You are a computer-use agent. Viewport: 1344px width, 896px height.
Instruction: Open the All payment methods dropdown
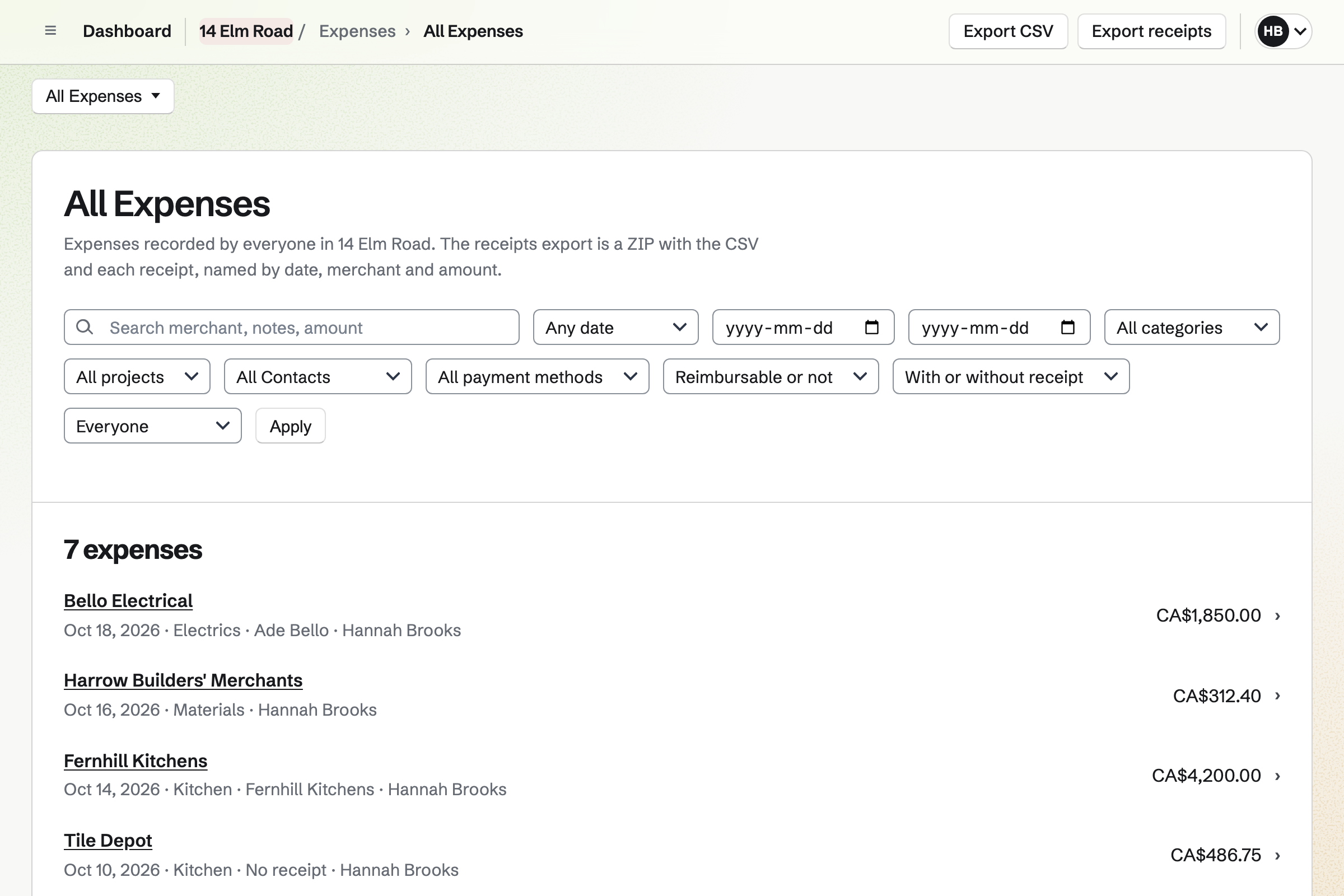click(x=537, y=376)
